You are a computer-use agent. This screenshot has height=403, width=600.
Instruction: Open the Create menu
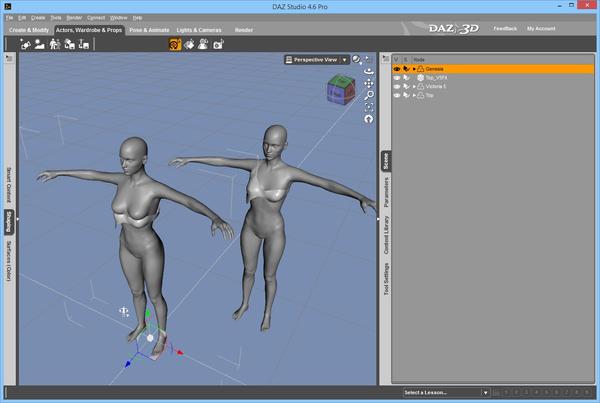click(x=38, y=18)
